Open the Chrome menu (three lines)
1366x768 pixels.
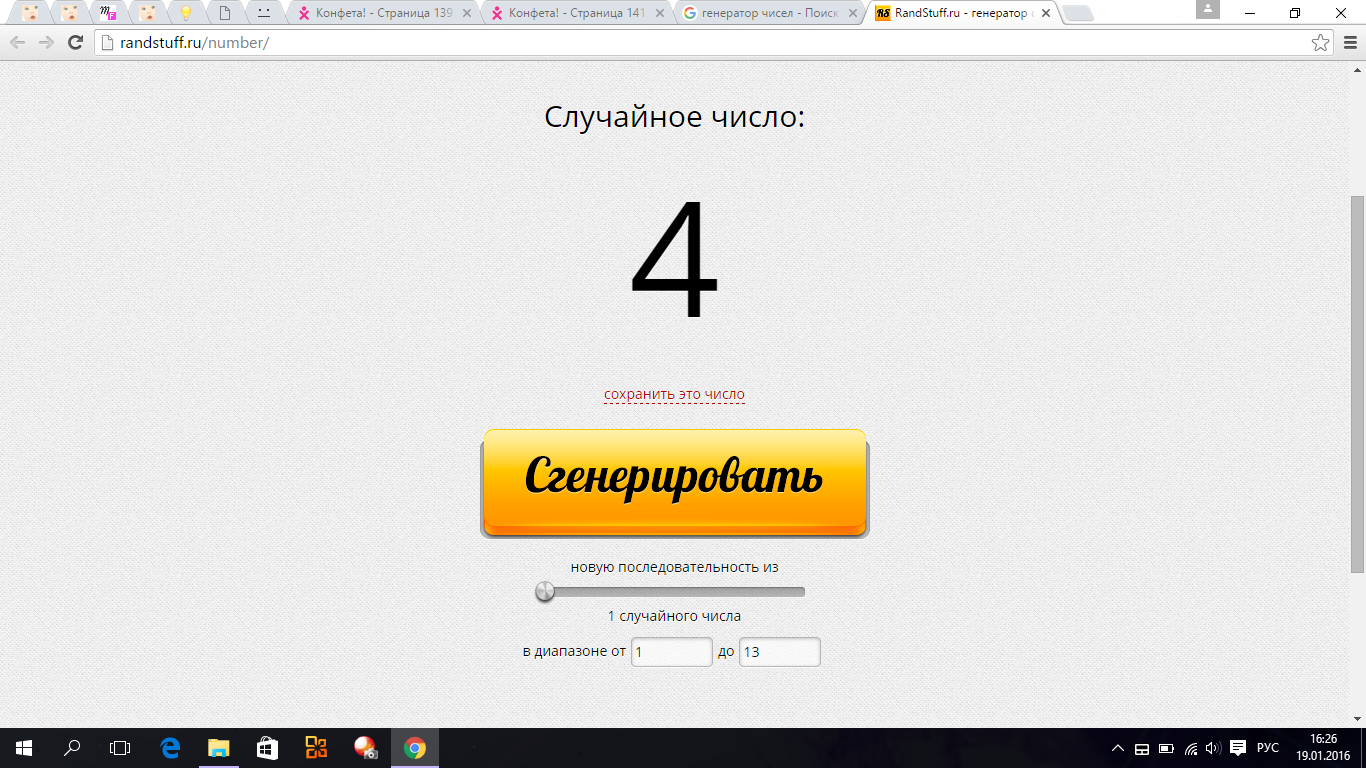click(x=1348, y=42)
